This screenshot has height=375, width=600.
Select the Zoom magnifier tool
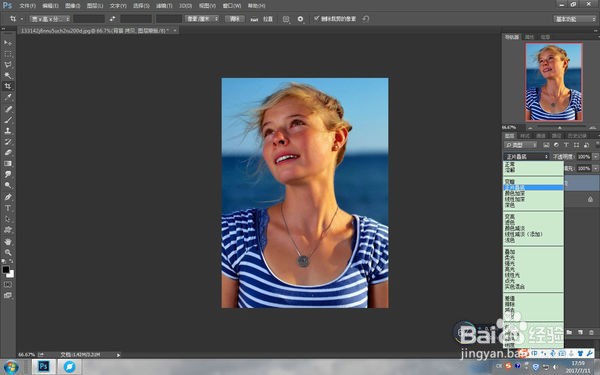click(8, 253)
